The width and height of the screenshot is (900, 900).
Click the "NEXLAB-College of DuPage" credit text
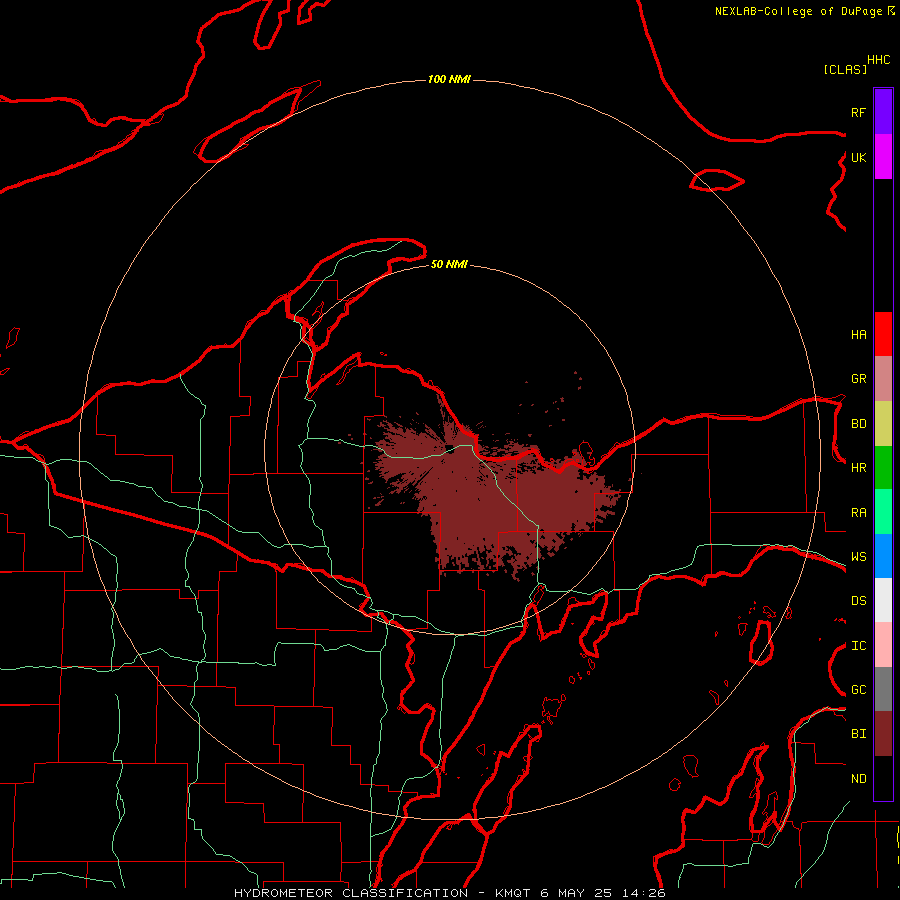tap(800, 11)
